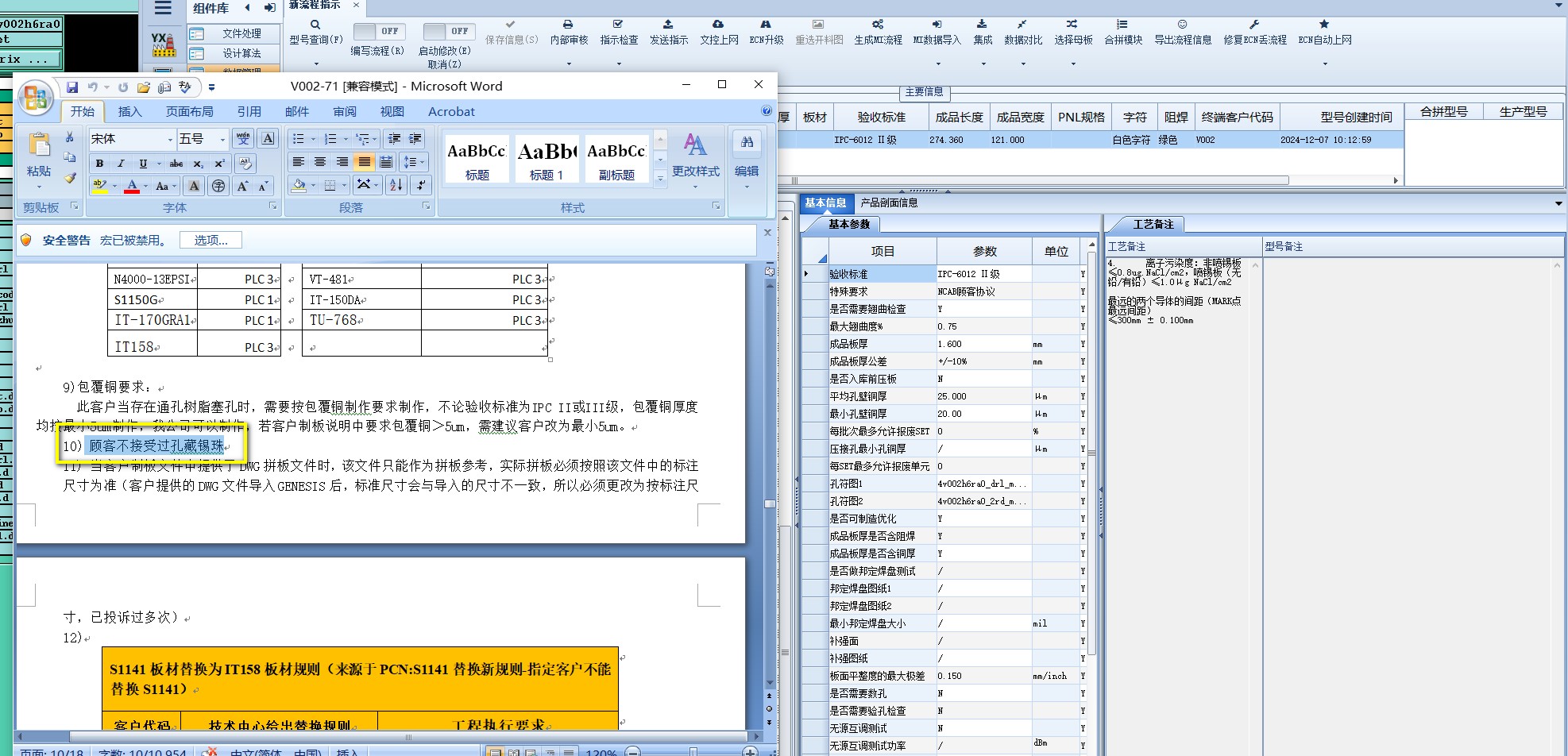The height and width of the screenshot is (756, 1568).
Task: Click the 选项... button in the security warning
Action: click(210, 240)
